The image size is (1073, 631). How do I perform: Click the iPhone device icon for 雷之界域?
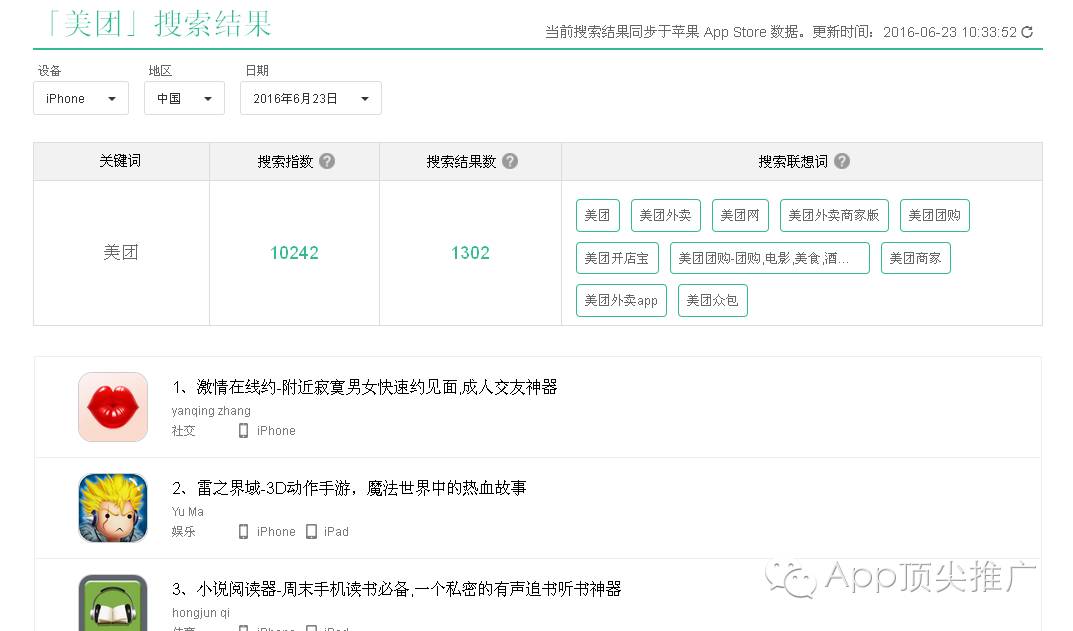[243, 532]
